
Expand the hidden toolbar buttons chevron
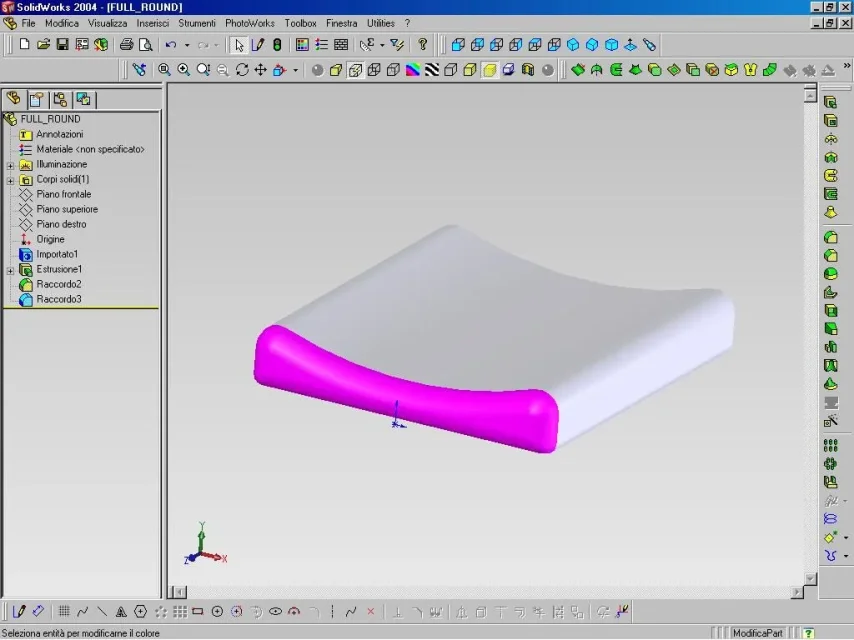pyautogui.click(x=847, y=66)
